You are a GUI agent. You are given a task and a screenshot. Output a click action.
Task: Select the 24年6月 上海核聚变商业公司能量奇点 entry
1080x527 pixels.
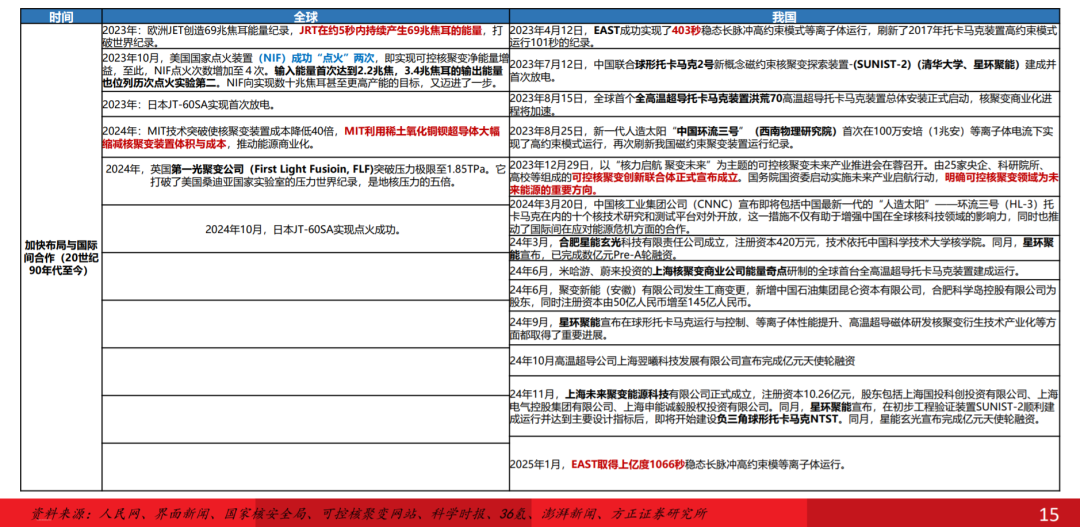(784, 271)
